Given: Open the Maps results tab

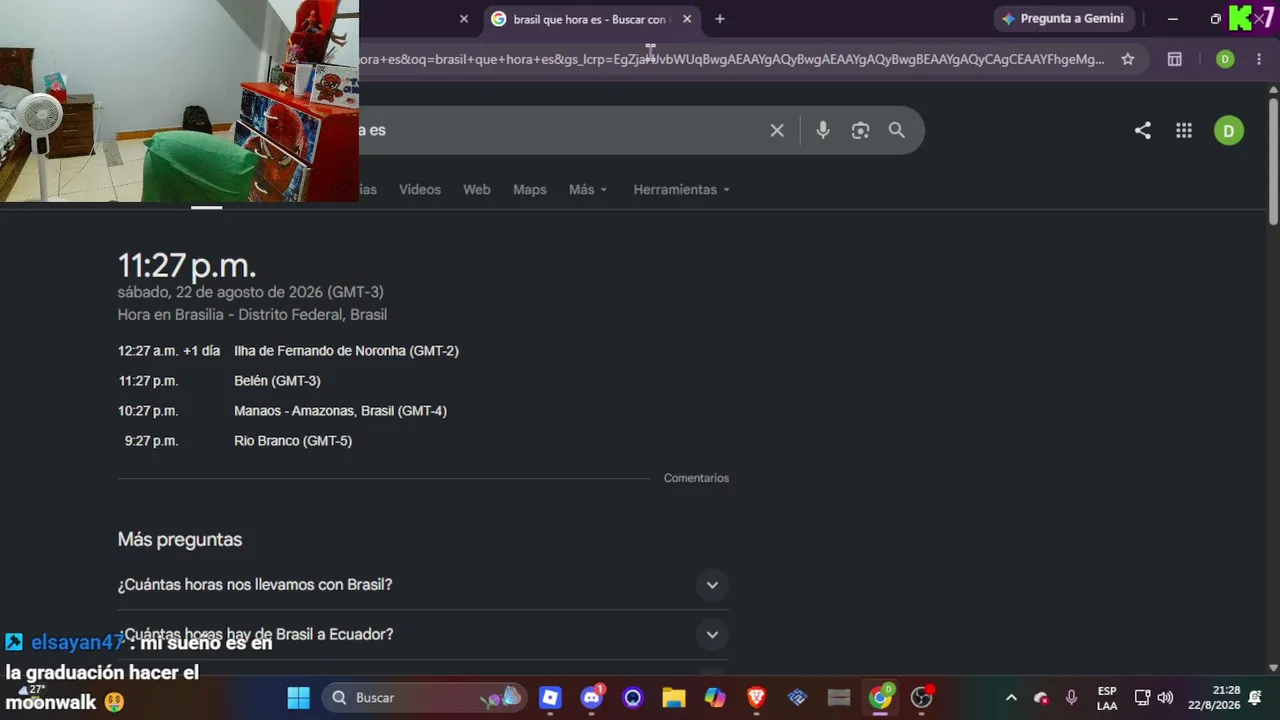Looking at the screenshot, I should pyautogui.click(x=530, y=190).
